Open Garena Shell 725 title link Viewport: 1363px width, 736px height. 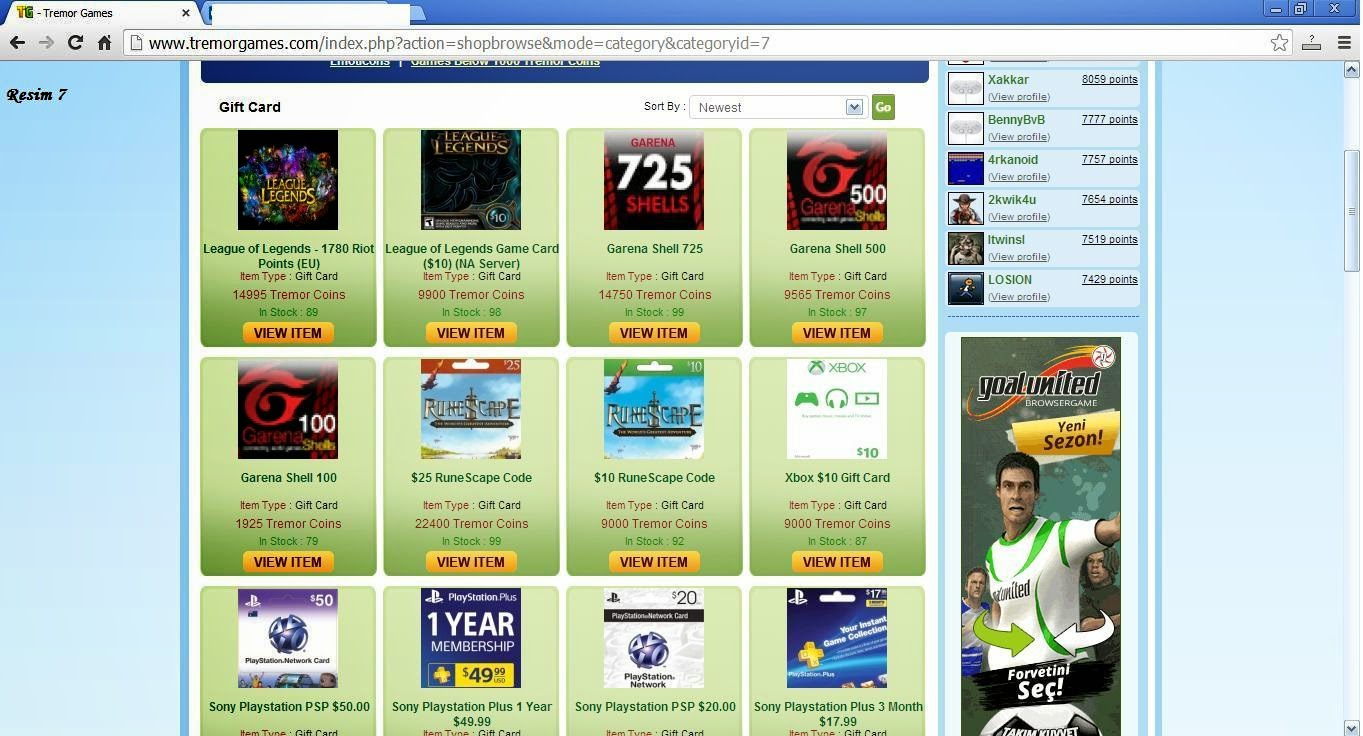coord(655,249)
